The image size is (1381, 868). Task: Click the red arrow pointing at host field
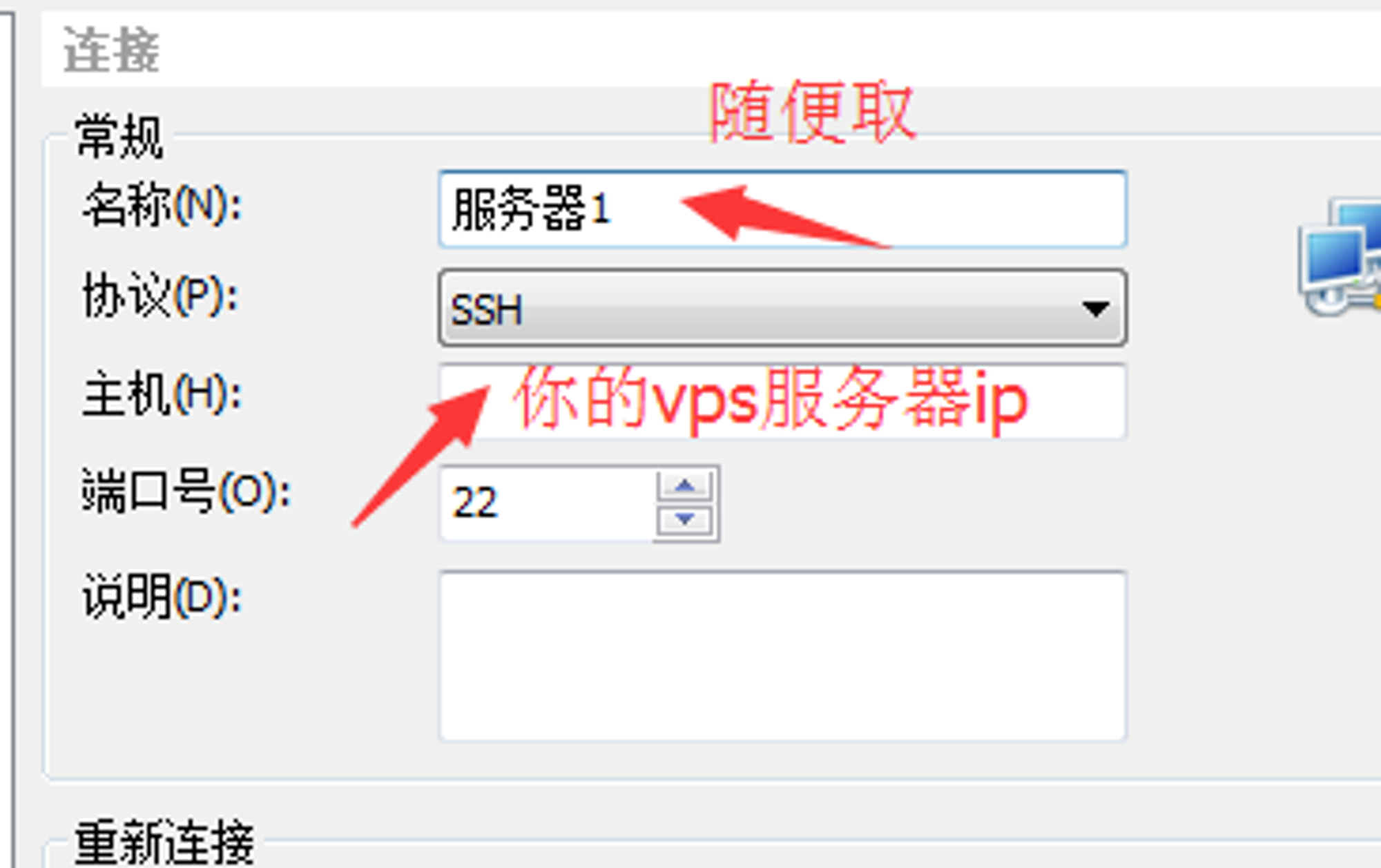(x=421, y=456)
